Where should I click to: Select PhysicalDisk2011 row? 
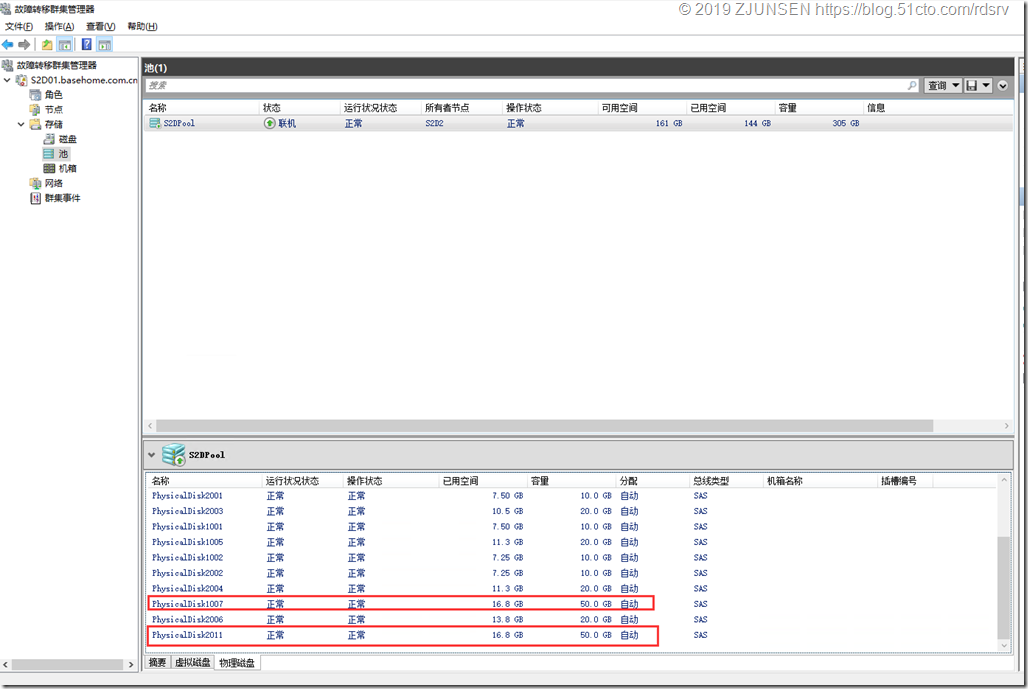[x=570, y=635]
